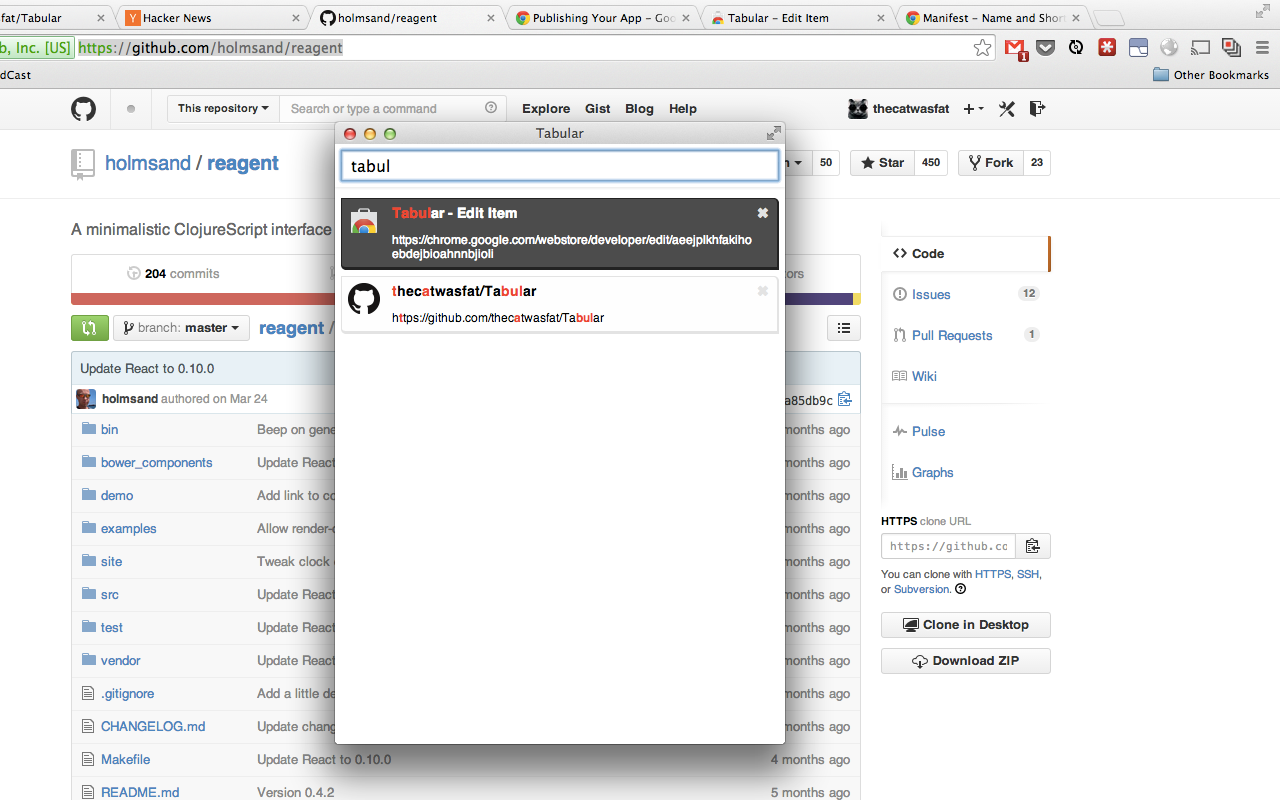Image resolution: width=1280 pixels, height=800 pixels.
Task: Click the Chrome Web Store result icon
Action: (364, 220)
